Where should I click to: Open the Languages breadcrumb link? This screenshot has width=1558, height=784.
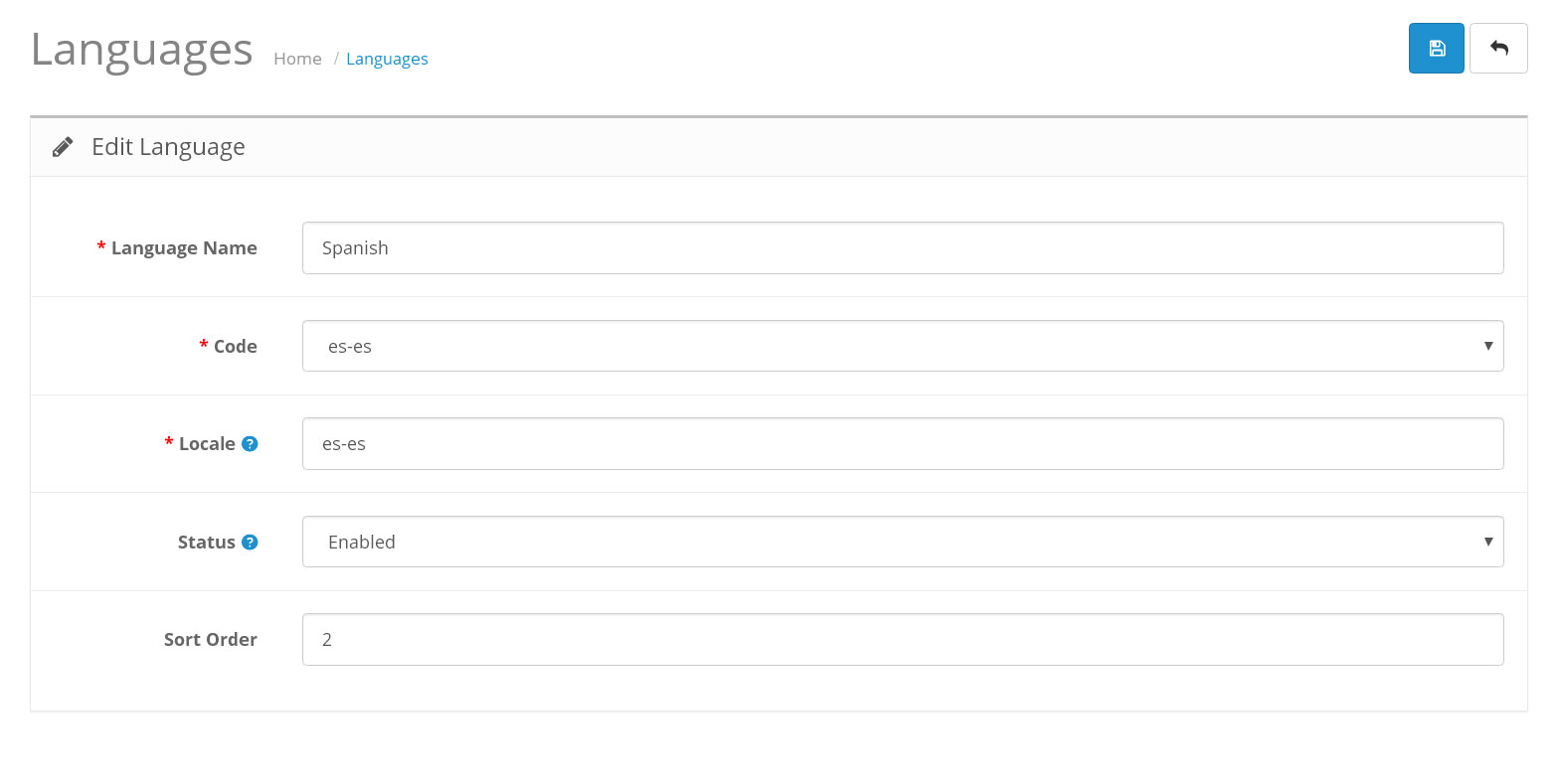pyautogui.click(x=387, y=59)
